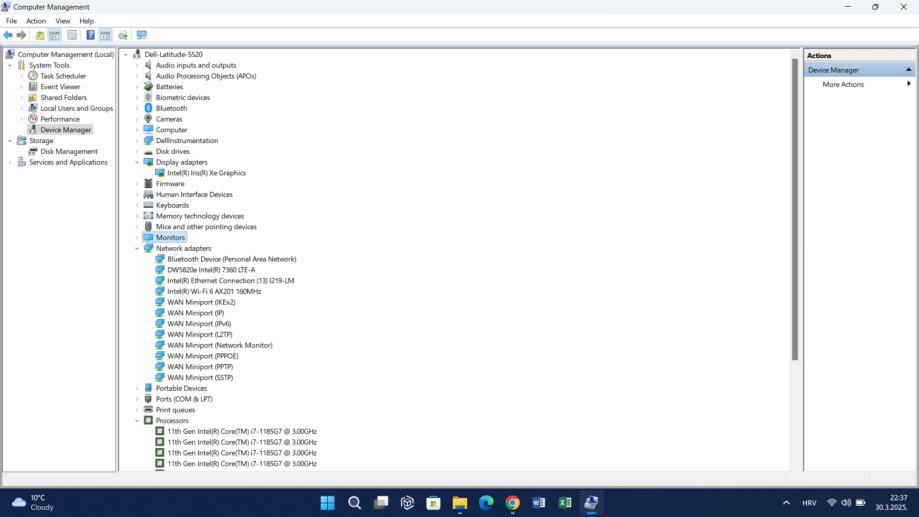Open Windows Start menu
The width and height of the screenshot is (919, 517).
(328, 502)
